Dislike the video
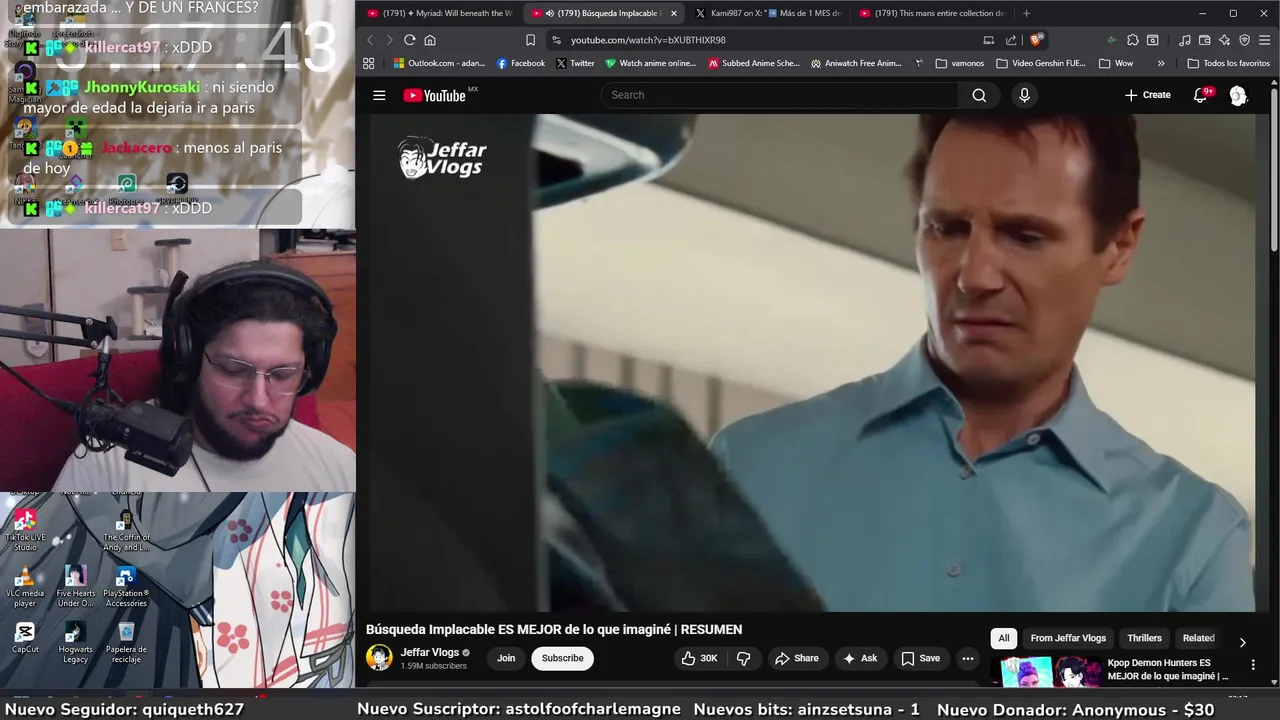Image resolution: width=1280 pixels, height=720 pixels. [743, 658]
